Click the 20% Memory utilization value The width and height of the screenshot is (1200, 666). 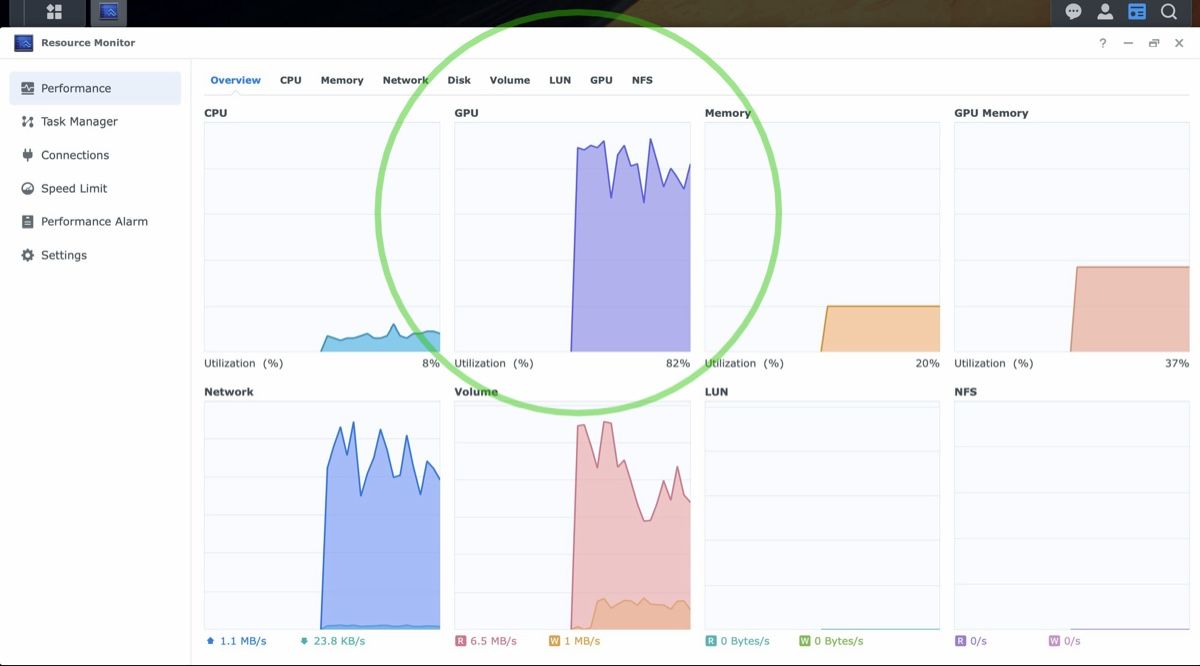(x=928, y=364)
